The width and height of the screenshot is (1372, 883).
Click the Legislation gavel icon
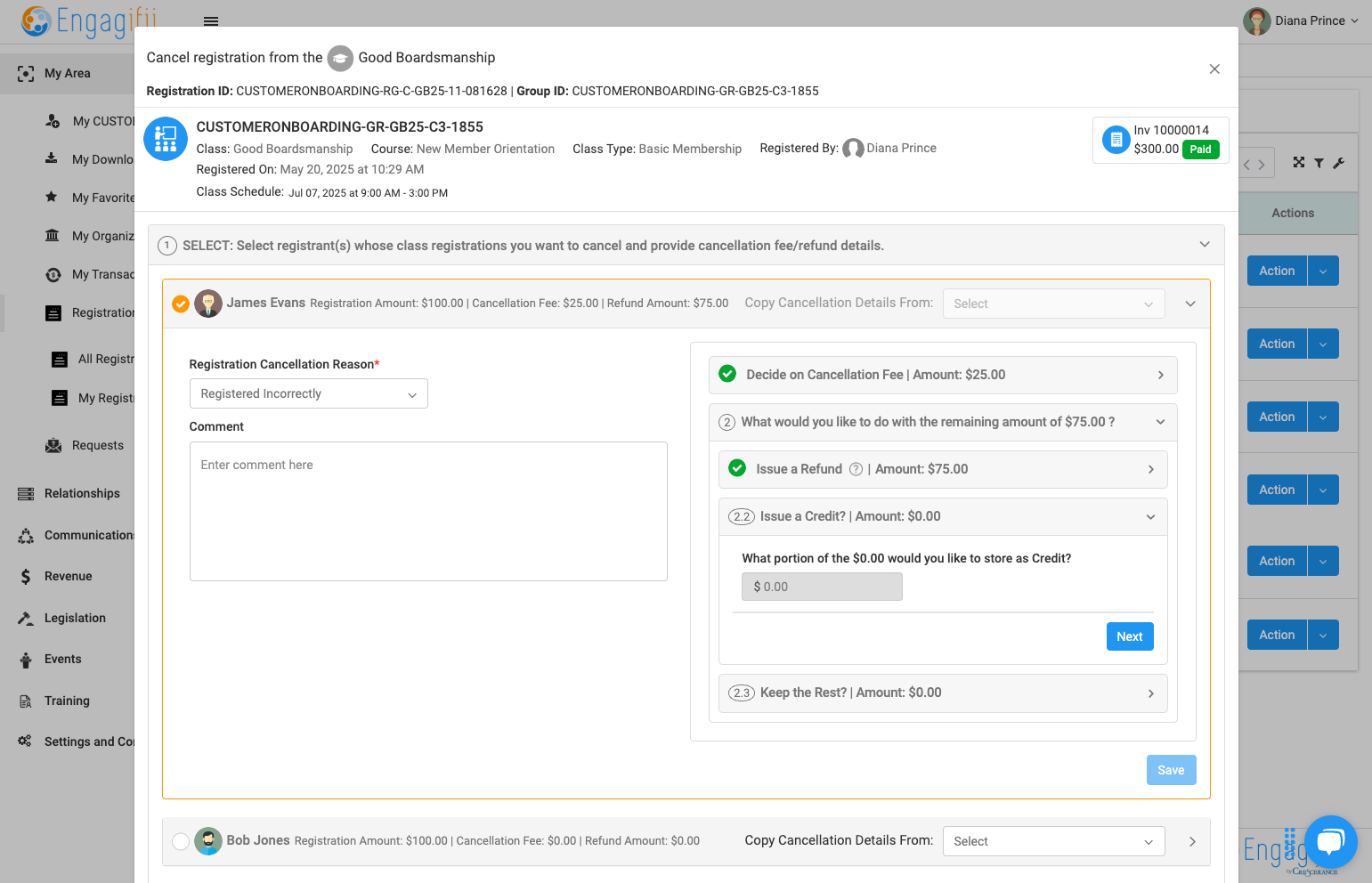(26, 618)
